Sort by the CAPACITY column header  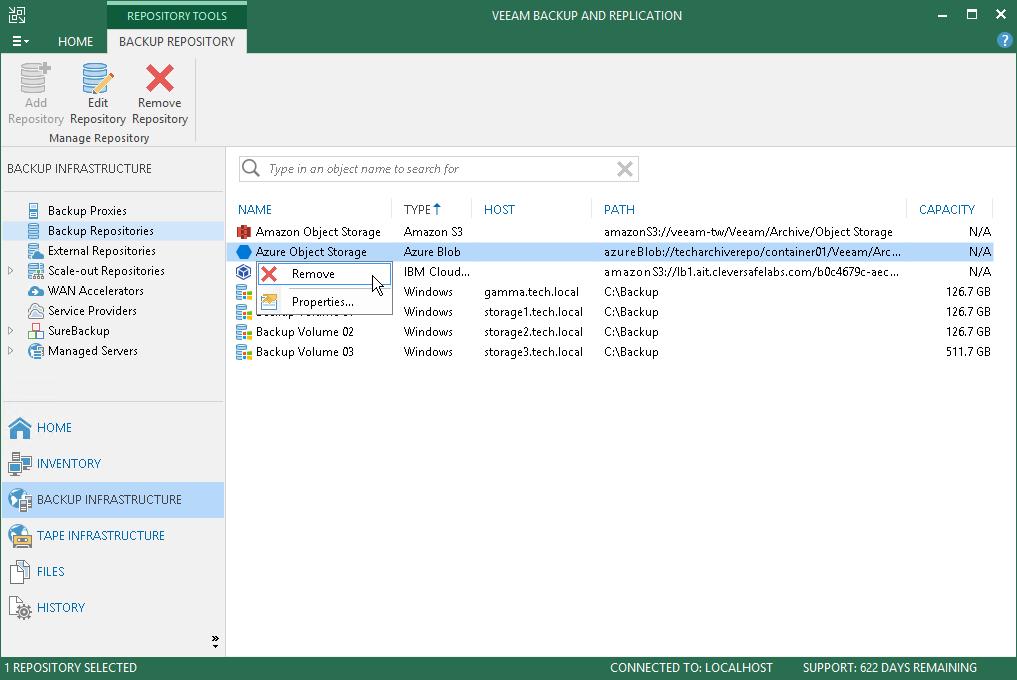point(947,210)
